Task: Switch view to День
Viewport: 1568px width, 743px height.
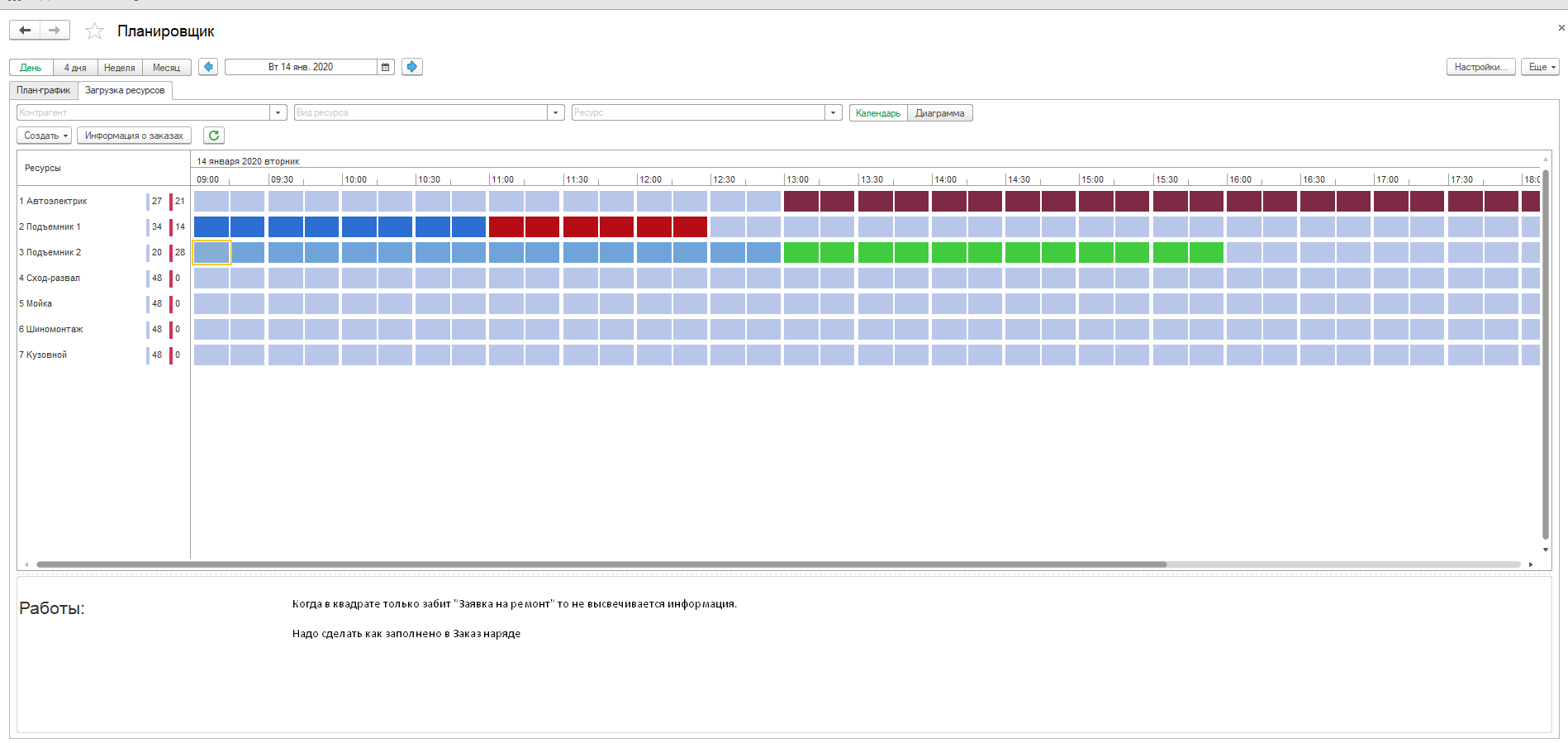Action: [x=31, y=68]
